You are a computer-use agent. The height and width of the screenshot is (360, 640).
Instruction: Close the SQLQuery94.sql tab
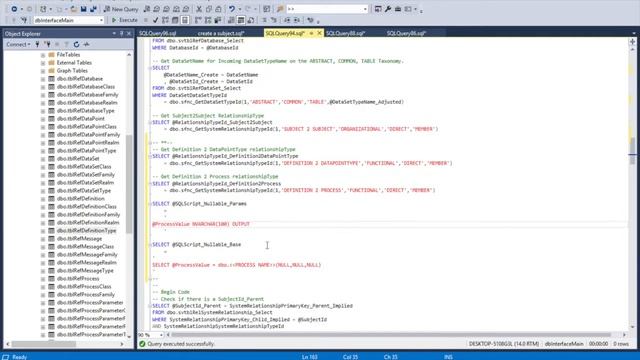coord(319,33)
